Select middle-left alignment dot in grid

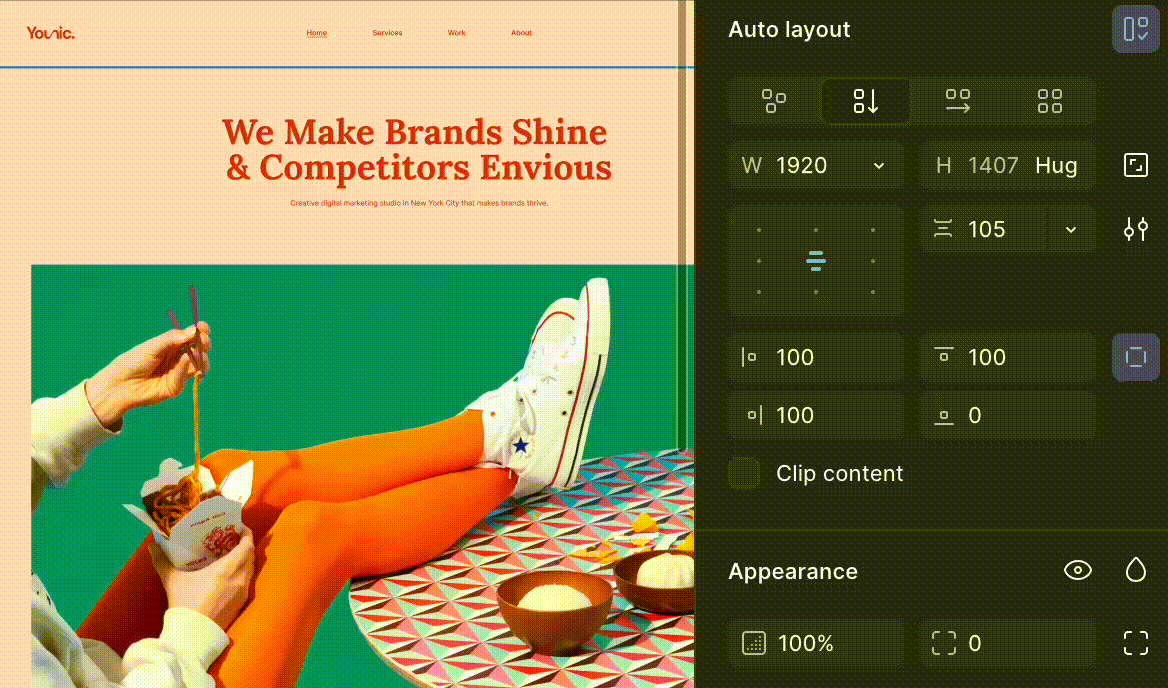click(x=759, y=261)
